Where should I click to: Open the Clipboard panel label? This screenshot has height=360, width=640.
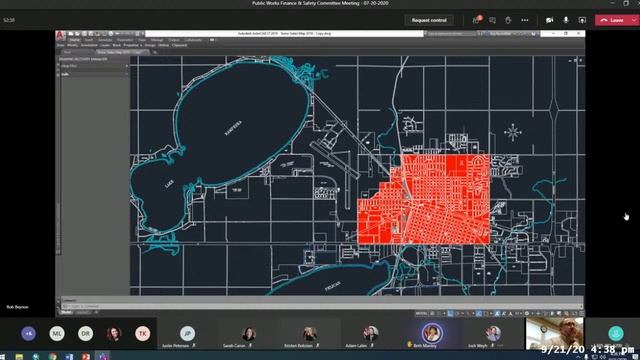180,45
